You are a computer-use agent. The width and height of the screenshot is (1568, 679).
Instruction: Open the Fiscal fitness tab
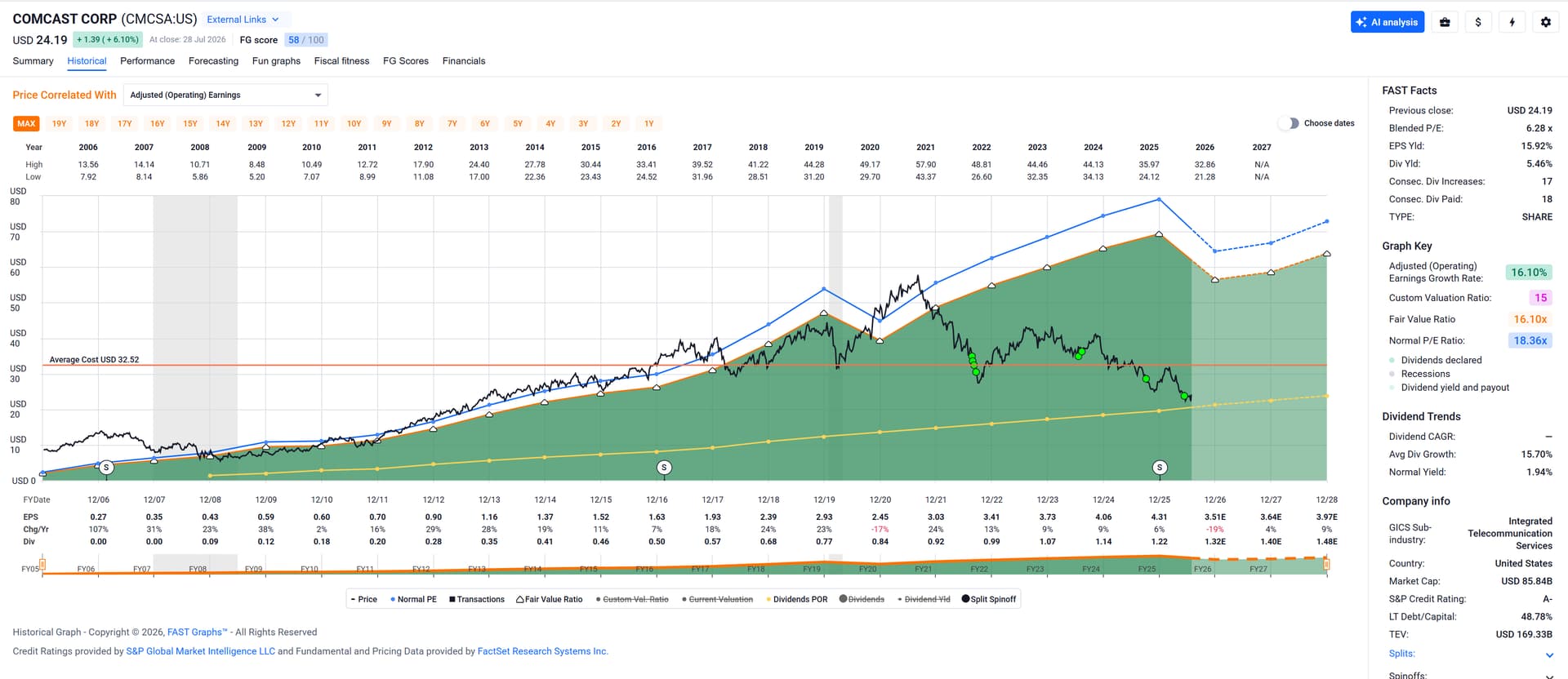click(341, 61)
